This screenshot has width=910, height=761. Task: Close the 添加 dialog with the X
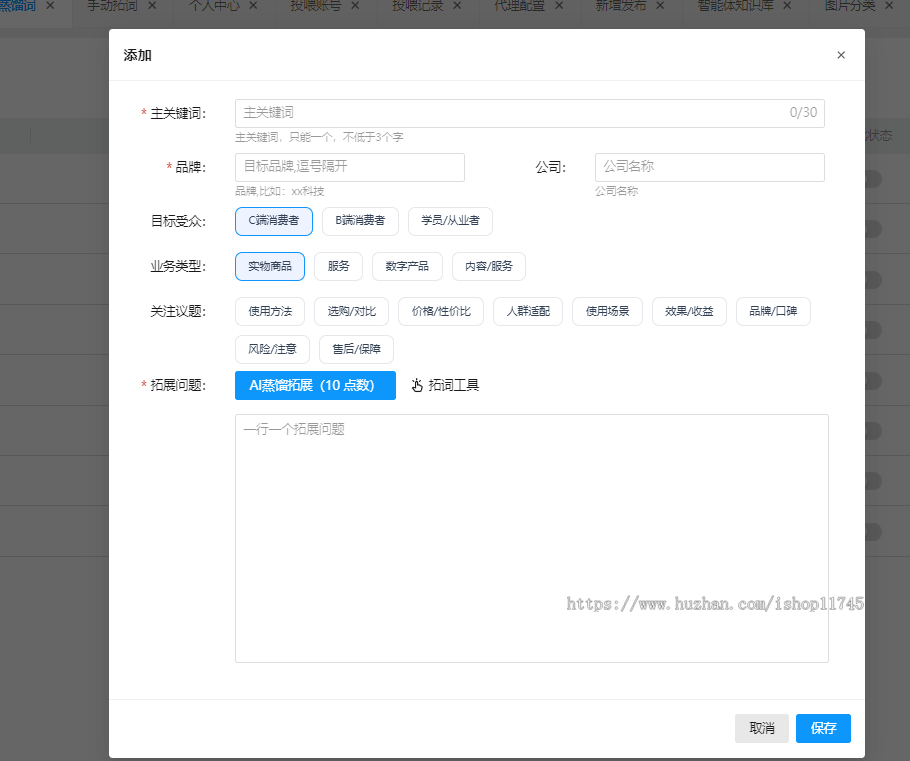click(841, 55)
